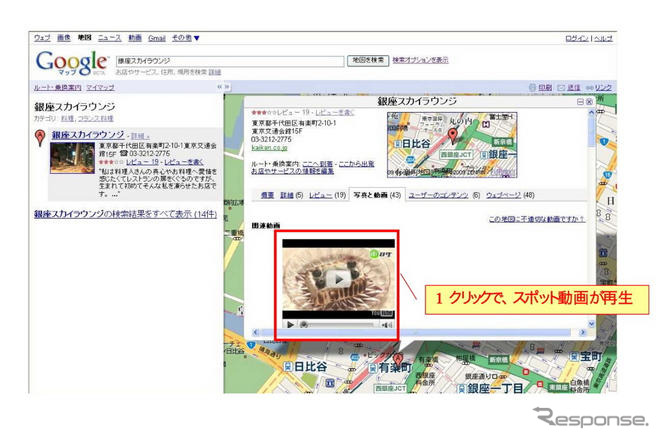660x439 pixels.
Task: Focus the map search input field
Action: click(x=230, y=61)
